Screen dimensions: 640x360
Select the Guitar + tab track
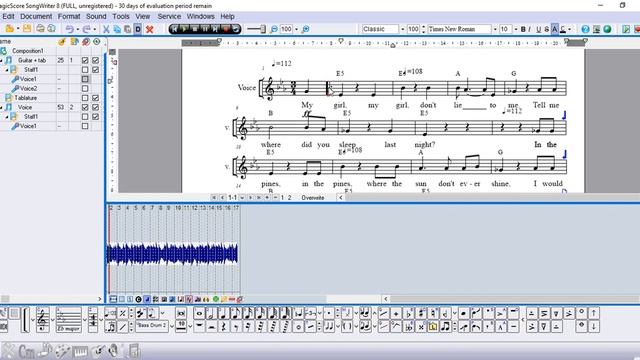pyautogui.click(x=32, y=60)
